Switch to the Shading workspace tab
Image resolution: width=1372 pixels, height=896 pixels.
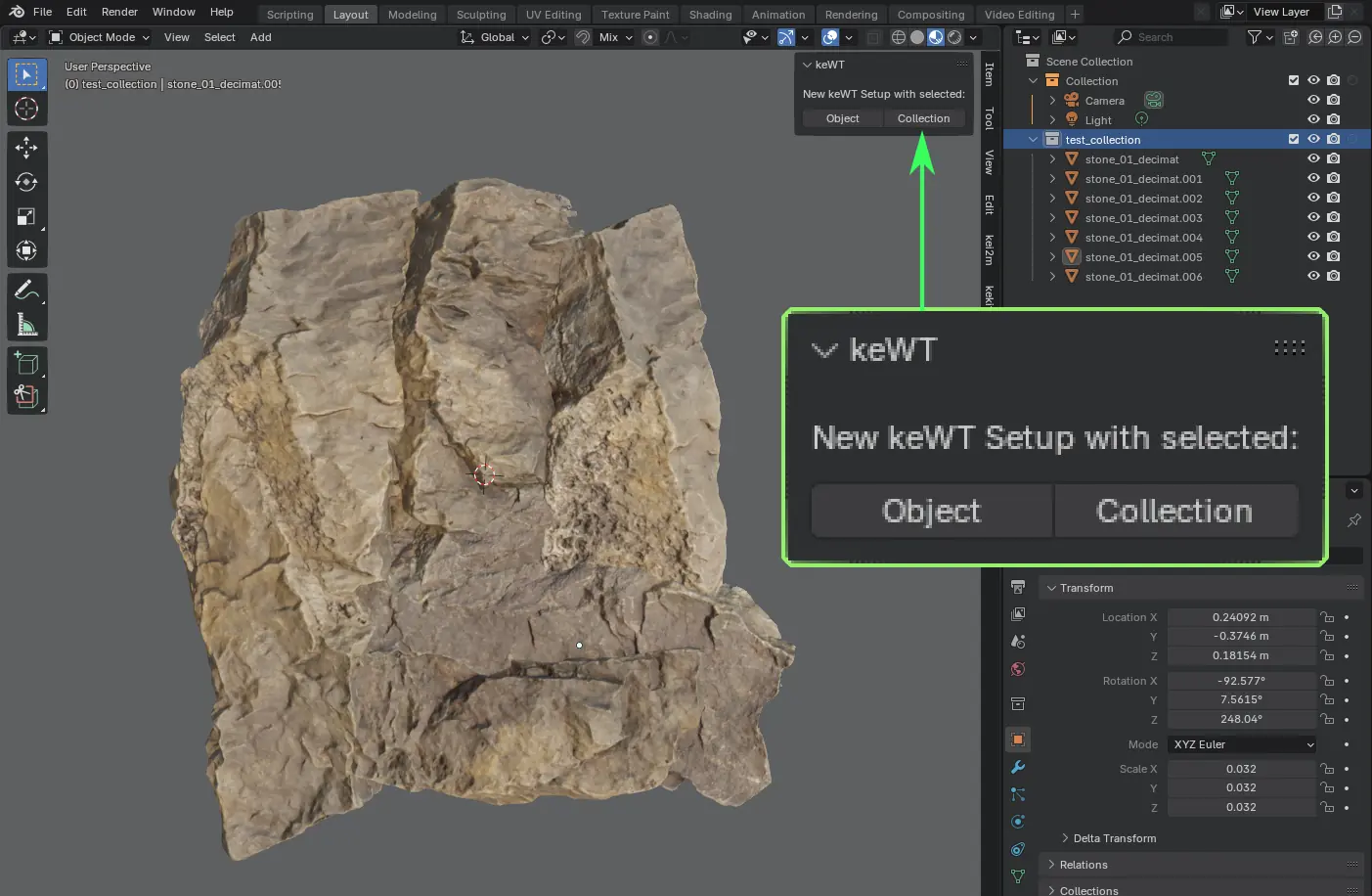pos(710,15)
